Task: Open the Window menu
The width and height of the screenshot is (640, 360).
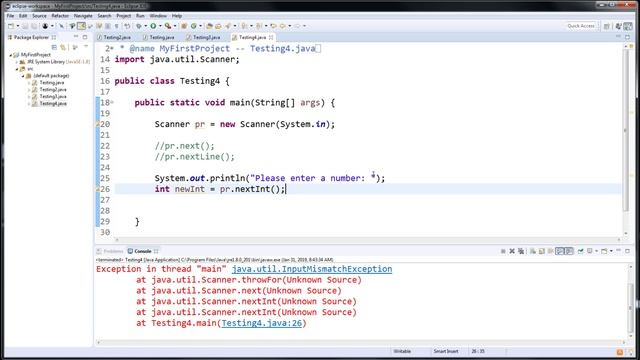Action: (x=158, y=16)
